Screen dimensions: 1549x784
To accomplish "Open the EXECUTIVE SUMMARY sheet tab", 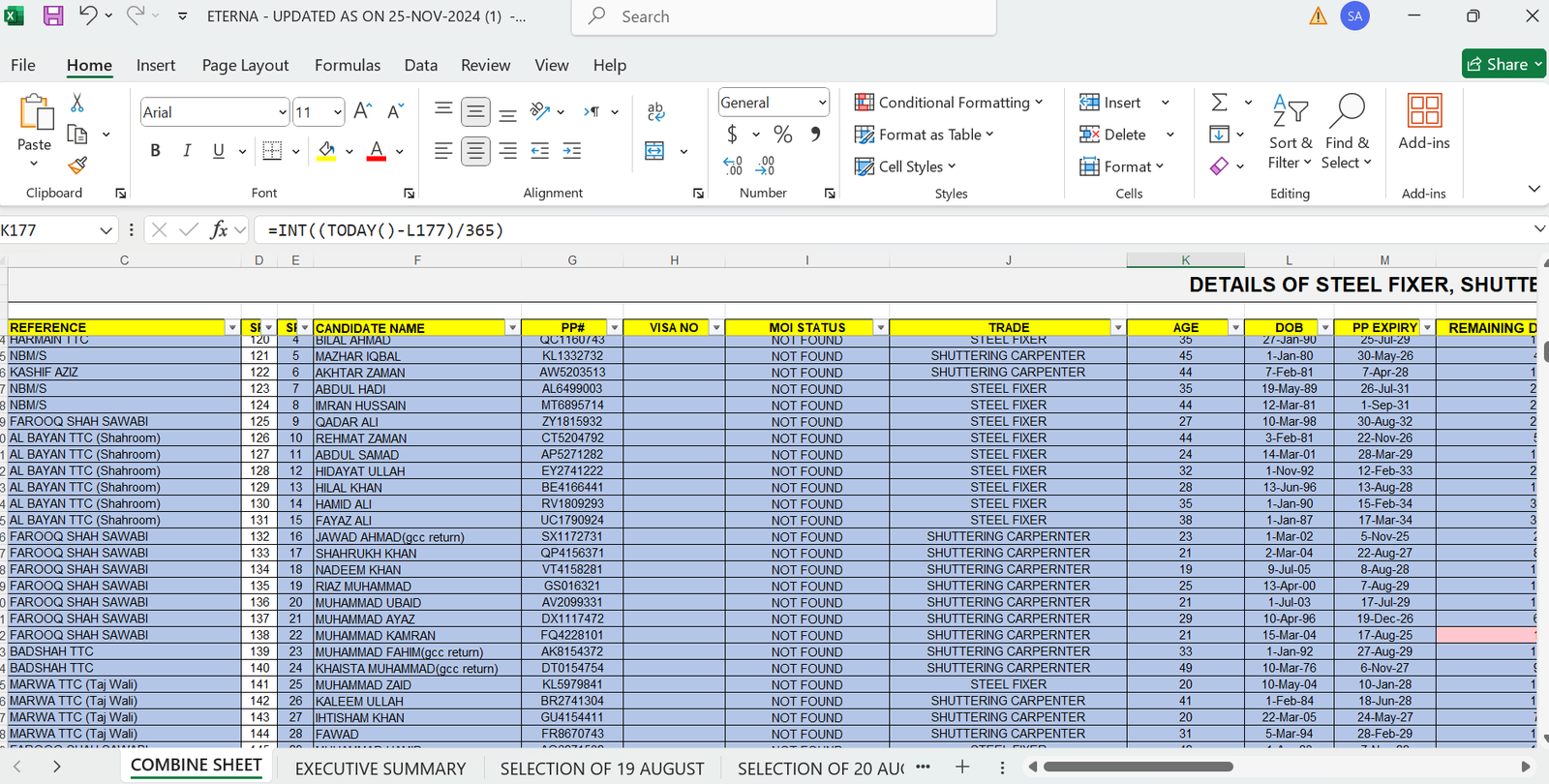I will 380,769.
